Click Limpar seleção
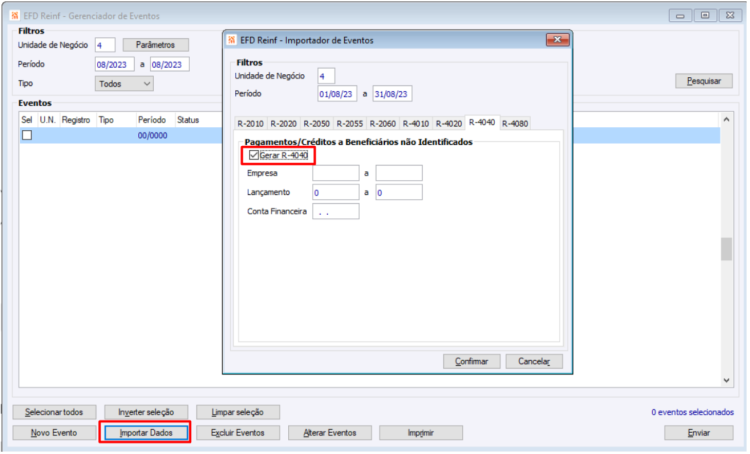 [238, 412]
